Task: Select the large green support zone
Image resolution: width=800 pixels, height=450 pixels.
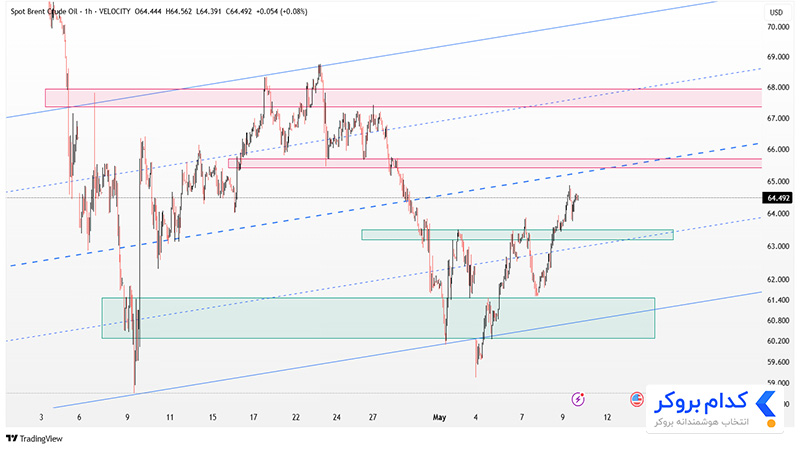Action: point(378,318)
